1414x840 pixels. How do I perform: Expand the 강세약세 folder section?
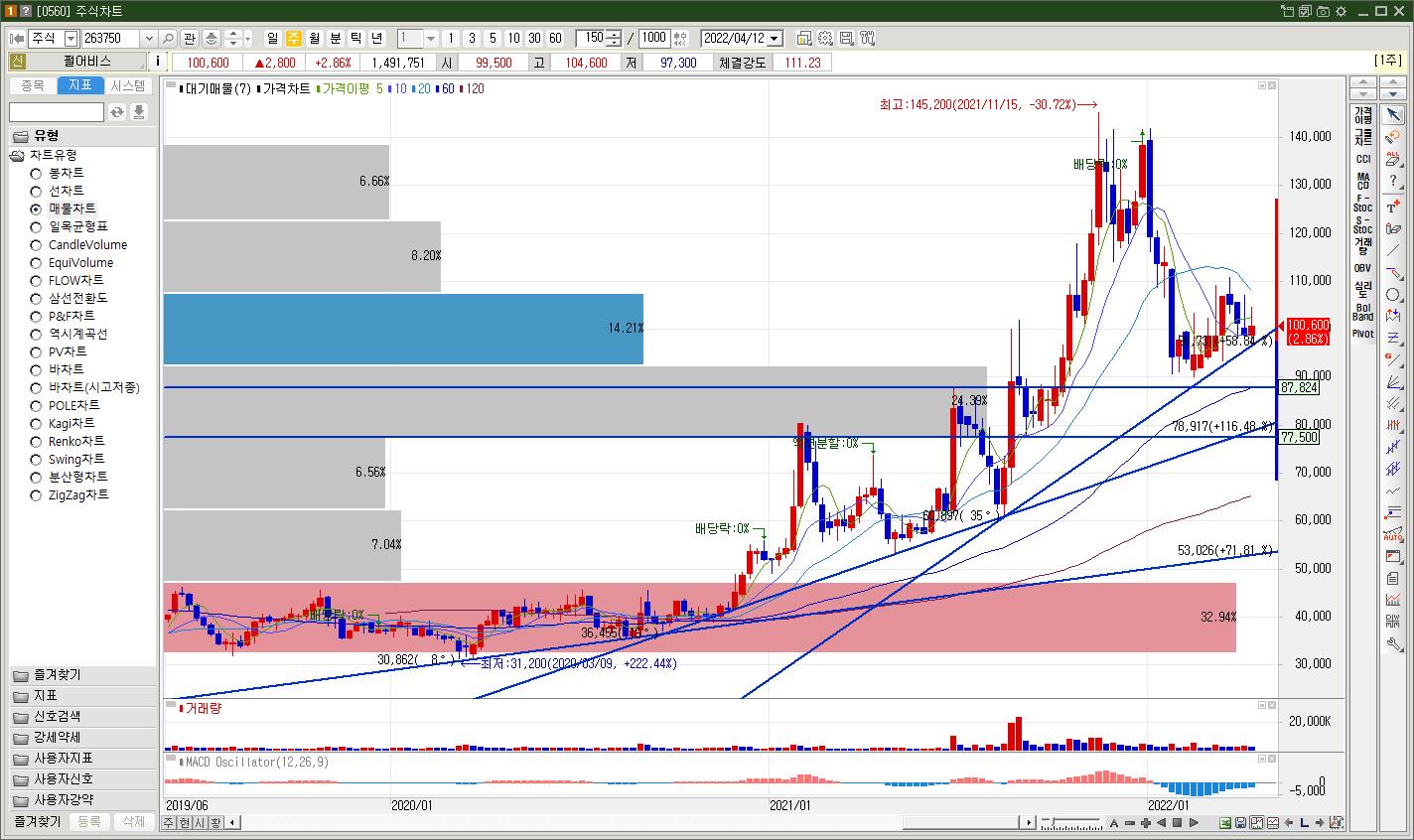point(83,737)
